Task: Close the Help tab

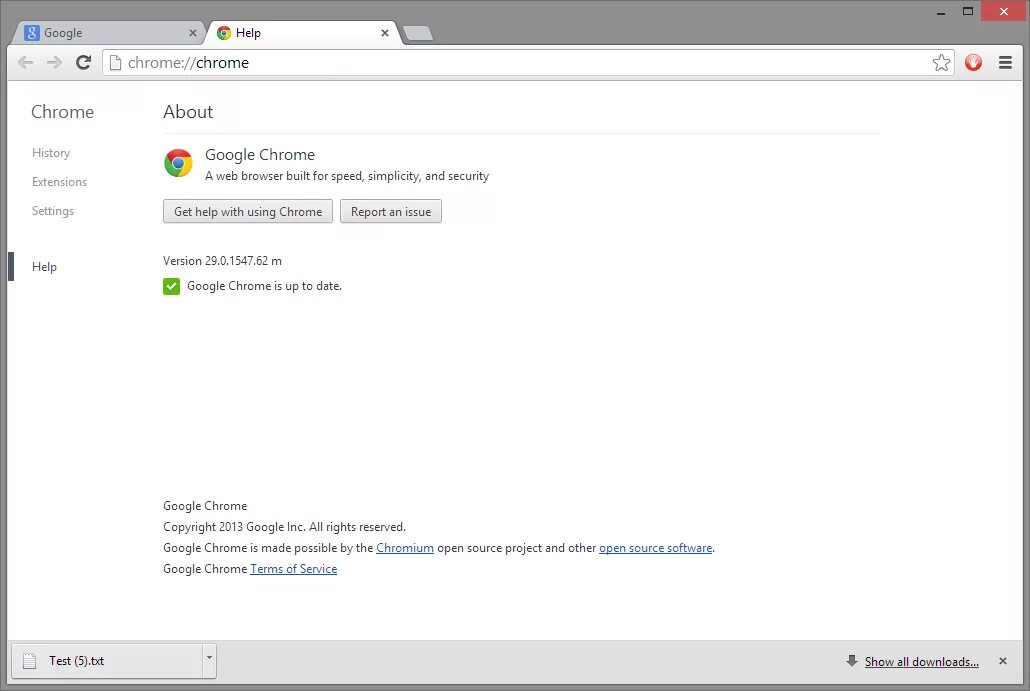Action: click(385, 33)
